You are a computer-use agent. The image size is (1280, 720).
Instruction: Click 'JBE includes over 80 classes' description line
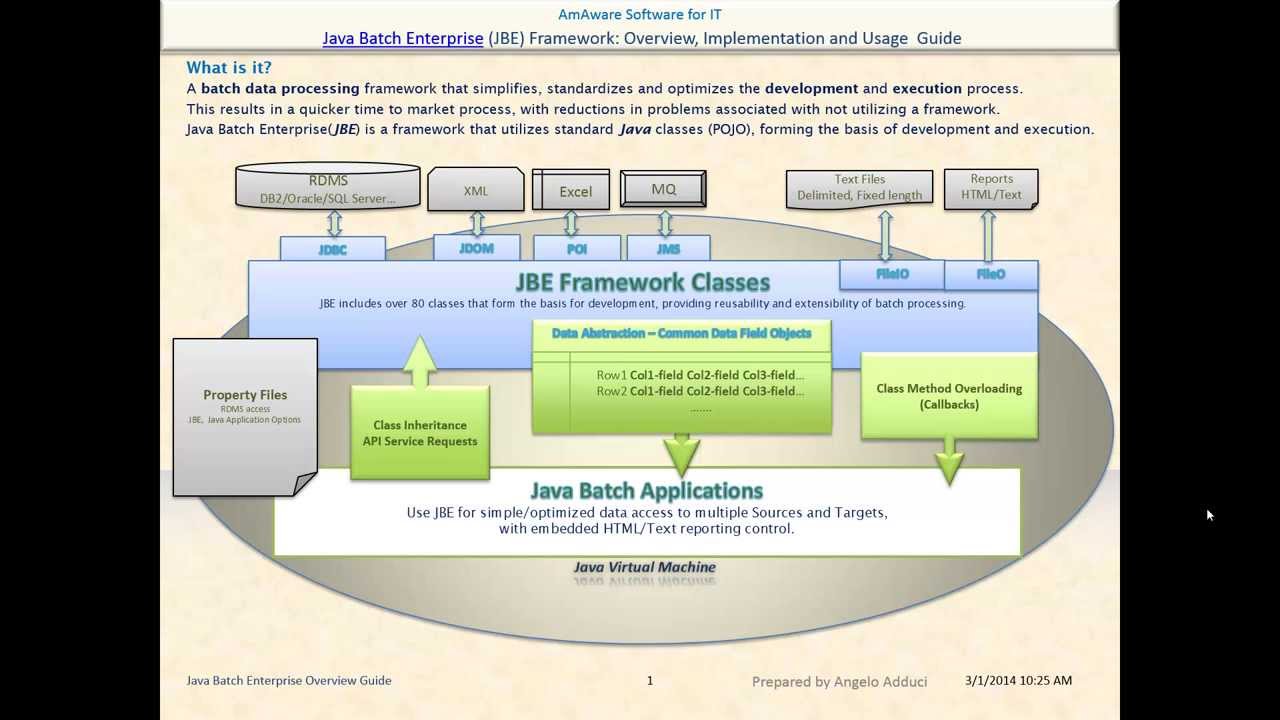[x=643, y=303]
